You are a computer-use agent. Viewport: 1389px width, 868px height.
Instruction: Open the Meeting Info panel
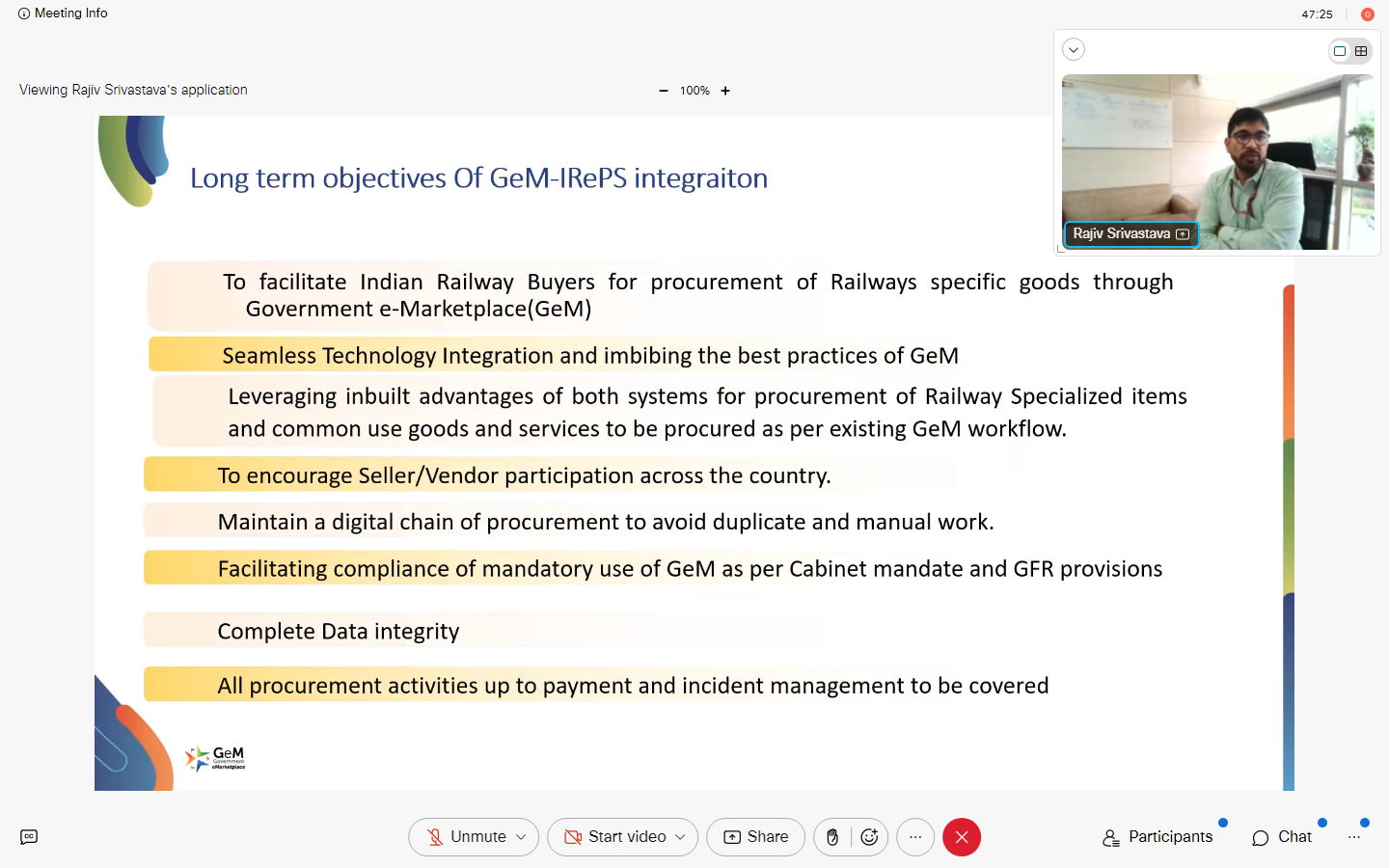click(63, 14)
